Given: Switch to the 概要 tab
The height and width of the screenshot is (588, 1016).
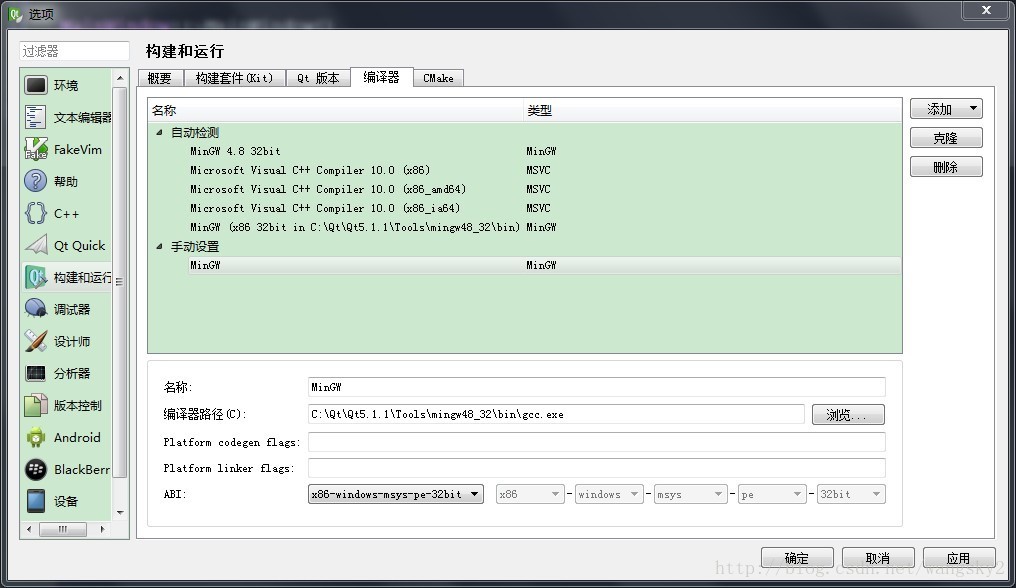Looking at the screenshot, I should (x=159, y=78).
